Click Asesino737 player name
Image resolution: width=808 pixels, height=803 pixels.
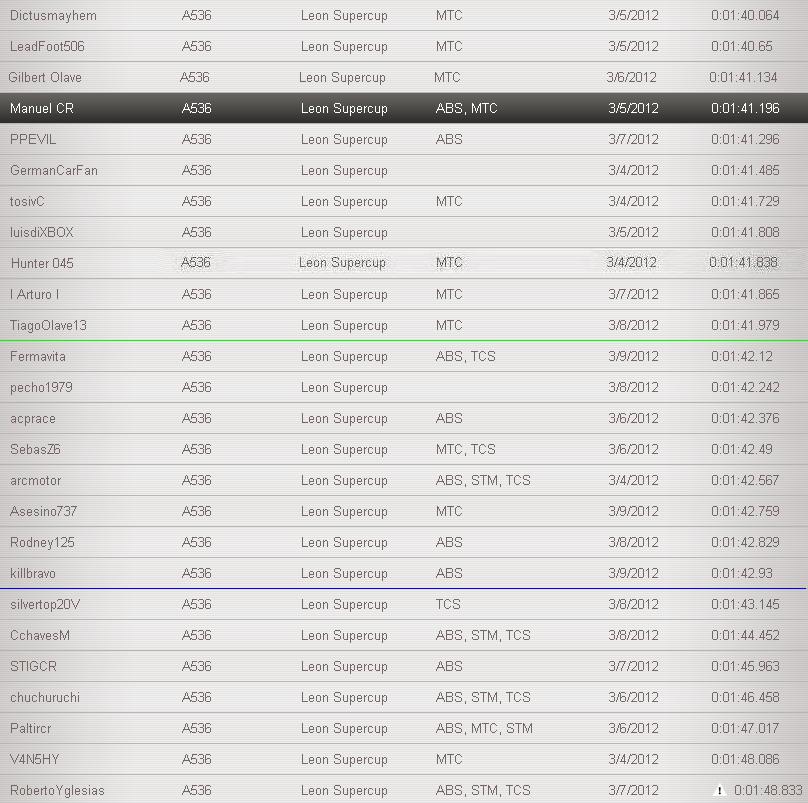click(x=43, y=512)
